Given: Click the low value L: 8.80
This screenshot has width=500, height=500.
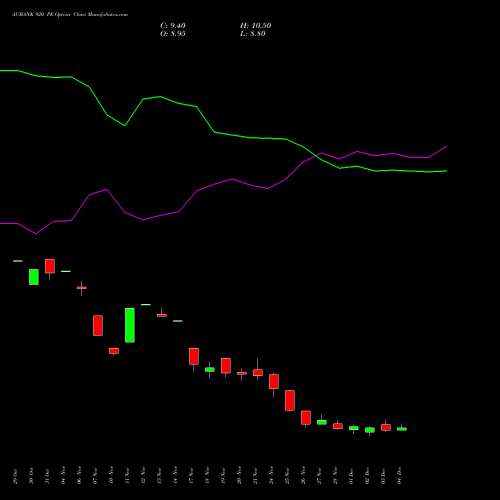Looking at the screenshot, I should [253, 34].
